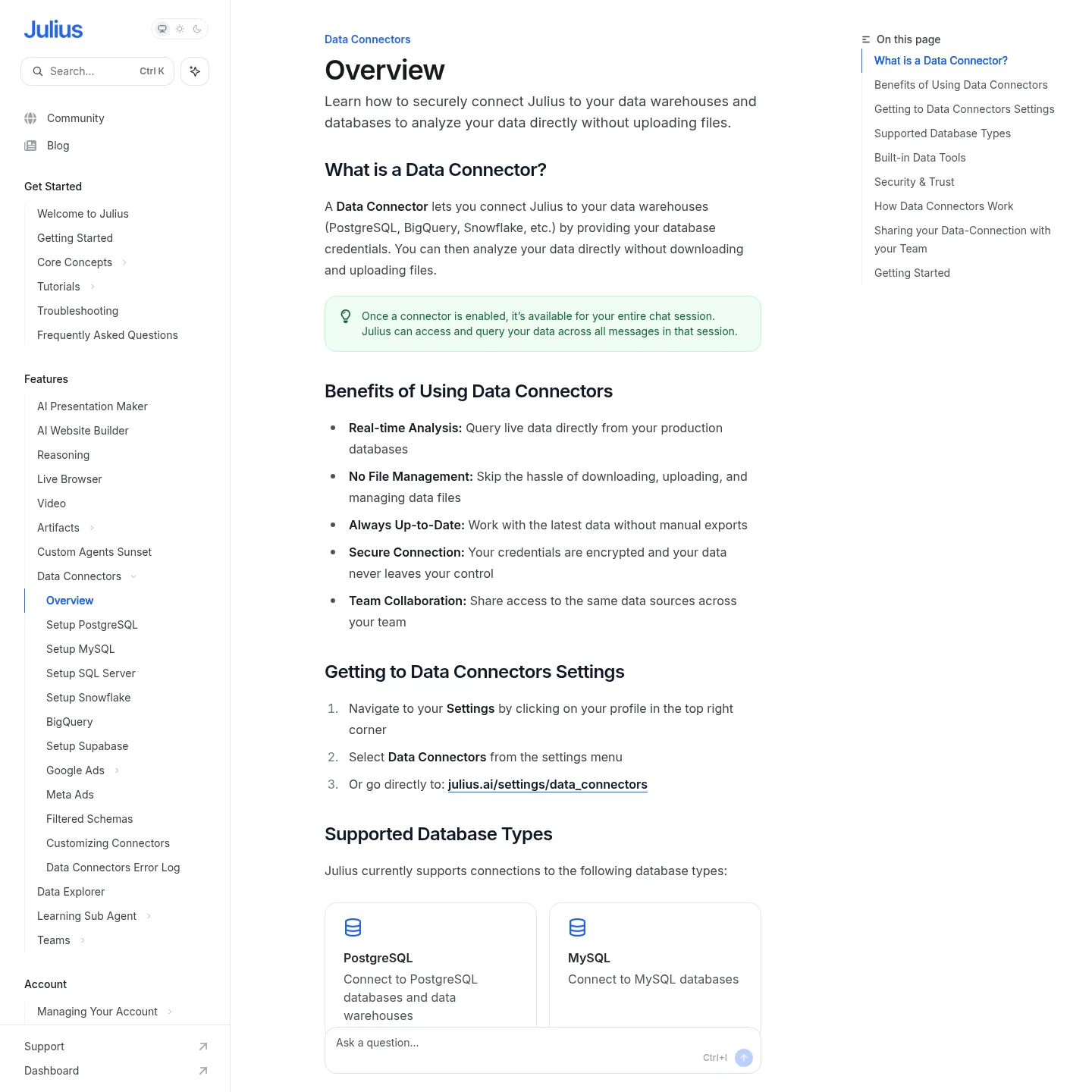Expand the Core Concepts section
The image size is (1092, 1092).
click(124, 262)
